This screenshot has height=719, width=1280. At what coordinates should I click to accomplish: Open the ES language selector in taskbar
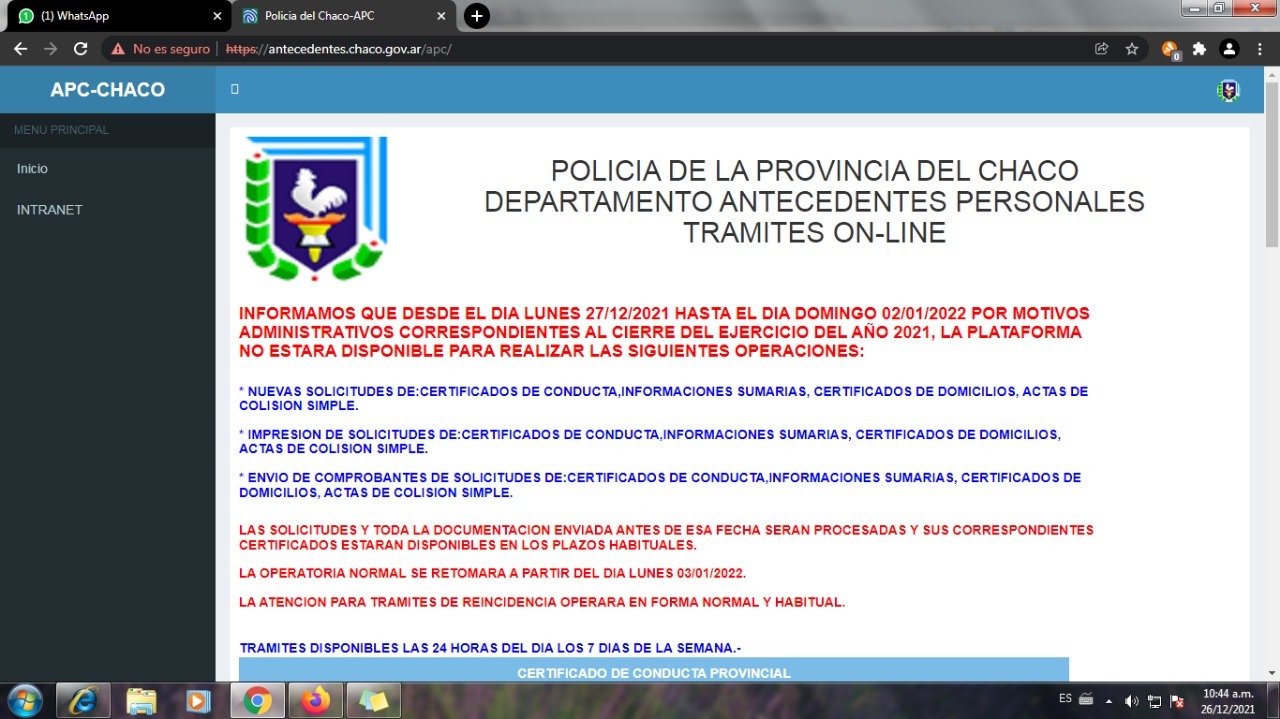click(x=1066, y=698)
